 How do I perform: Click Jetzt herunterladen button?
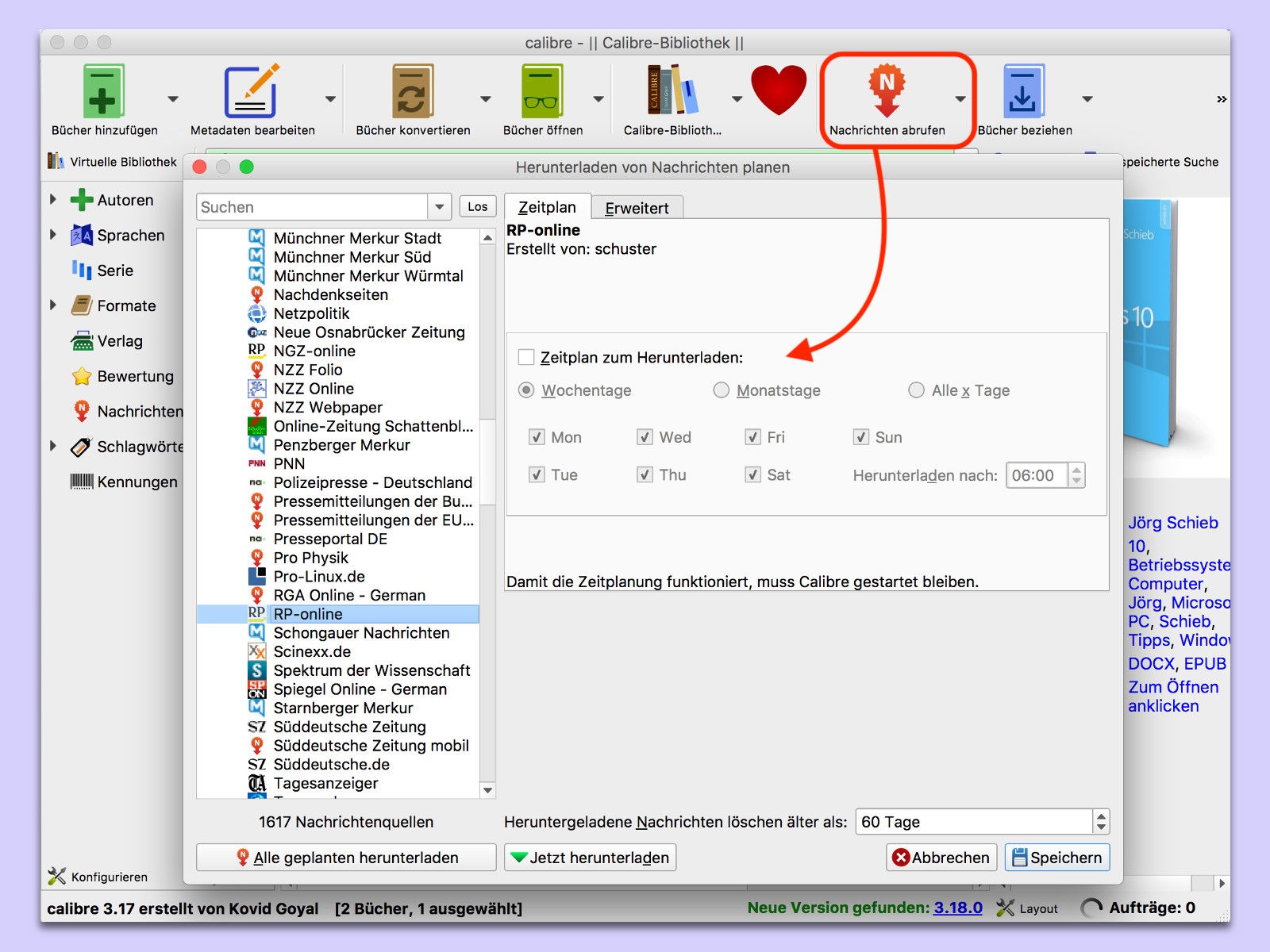pos(590,858)
